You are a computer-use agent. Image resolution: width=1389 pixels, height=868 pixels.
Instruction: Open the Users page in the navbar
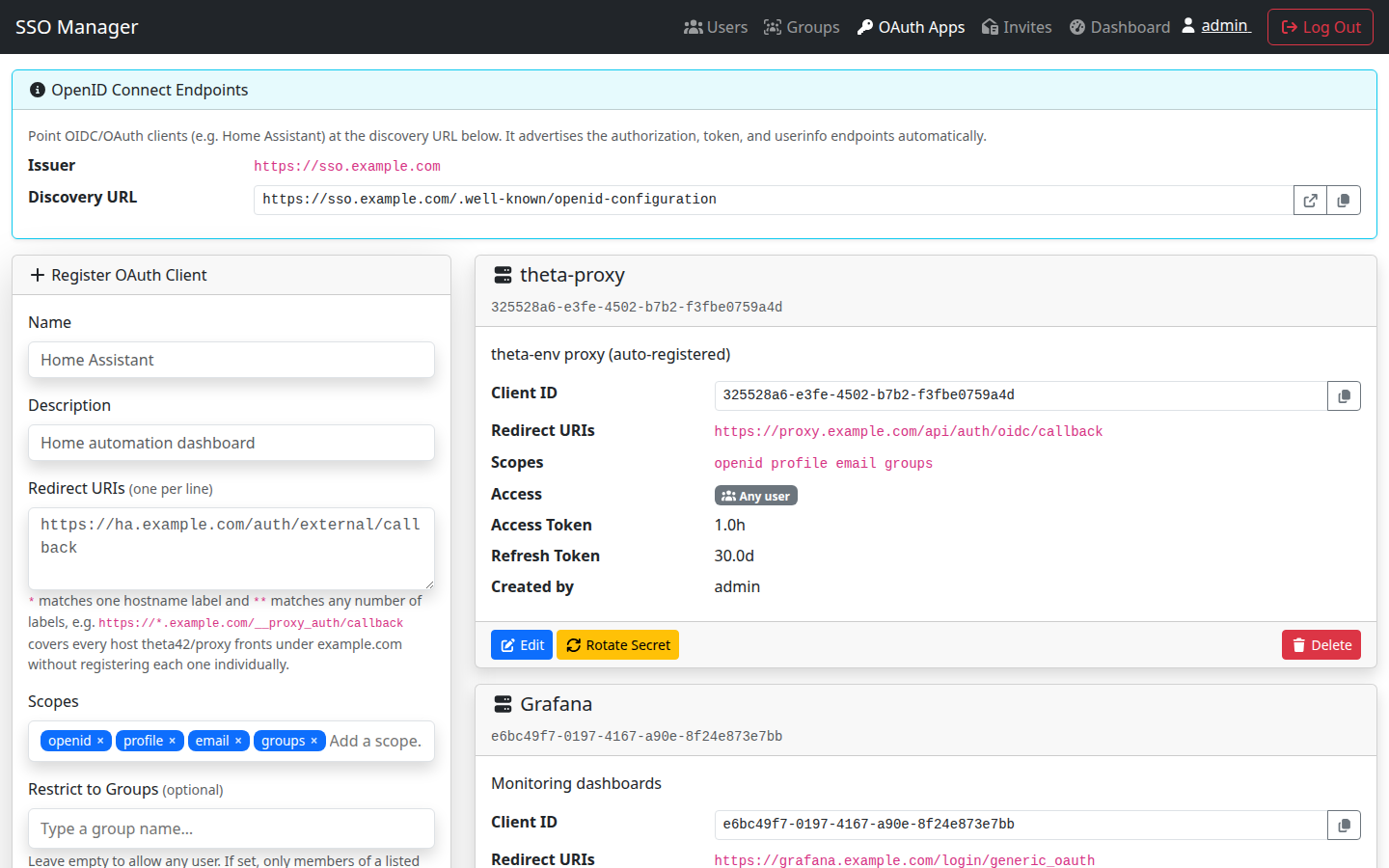pos(716,27)
